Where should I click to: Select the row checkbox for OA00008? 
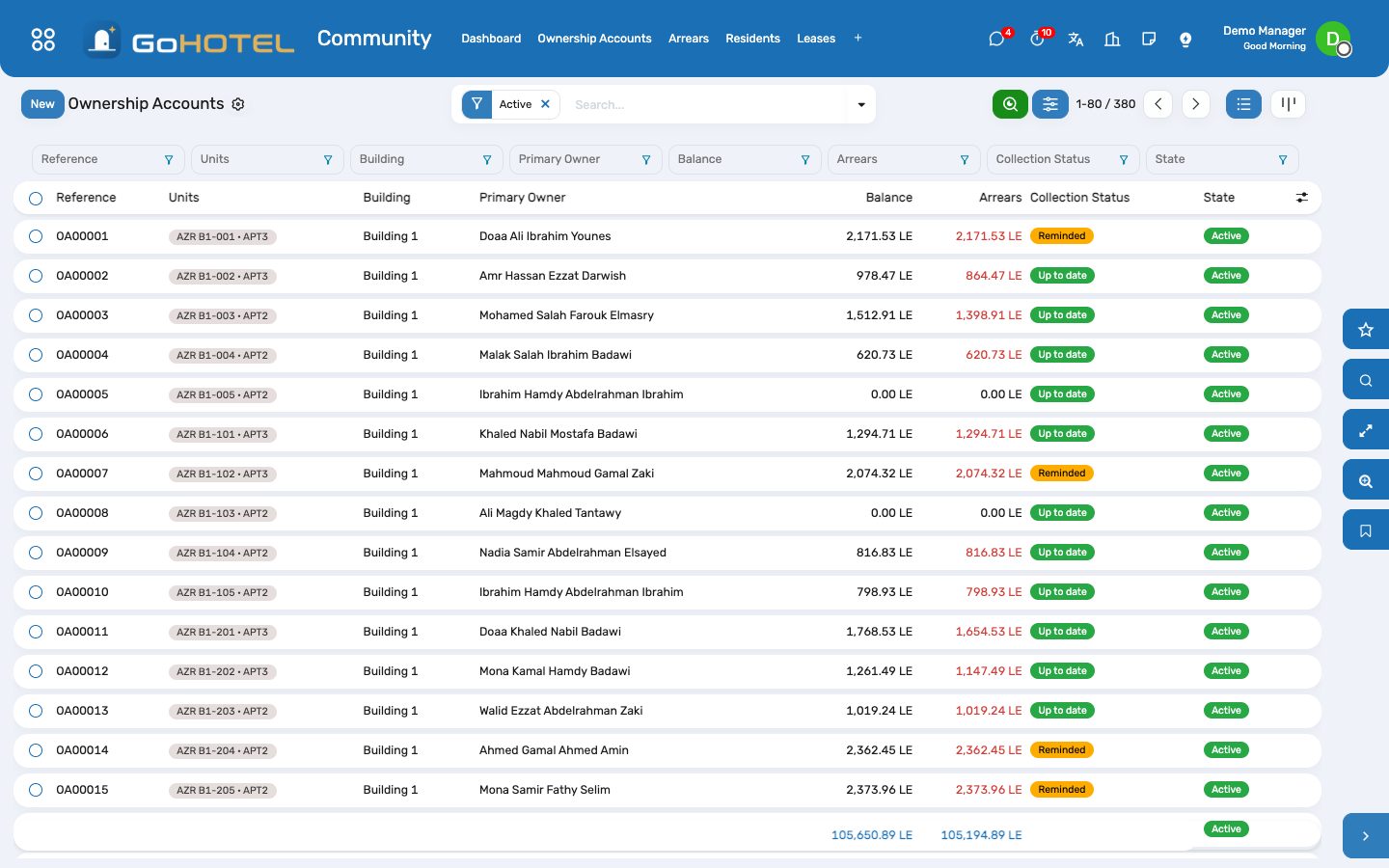36,513
